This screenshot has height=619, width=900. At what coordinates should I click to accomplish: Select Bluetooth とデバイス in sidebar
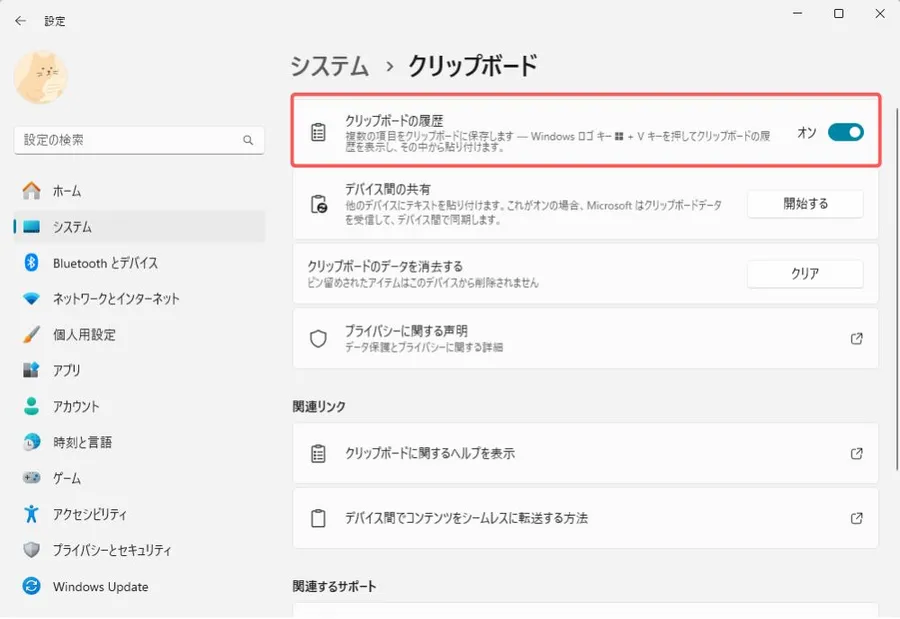click(105, 263)
